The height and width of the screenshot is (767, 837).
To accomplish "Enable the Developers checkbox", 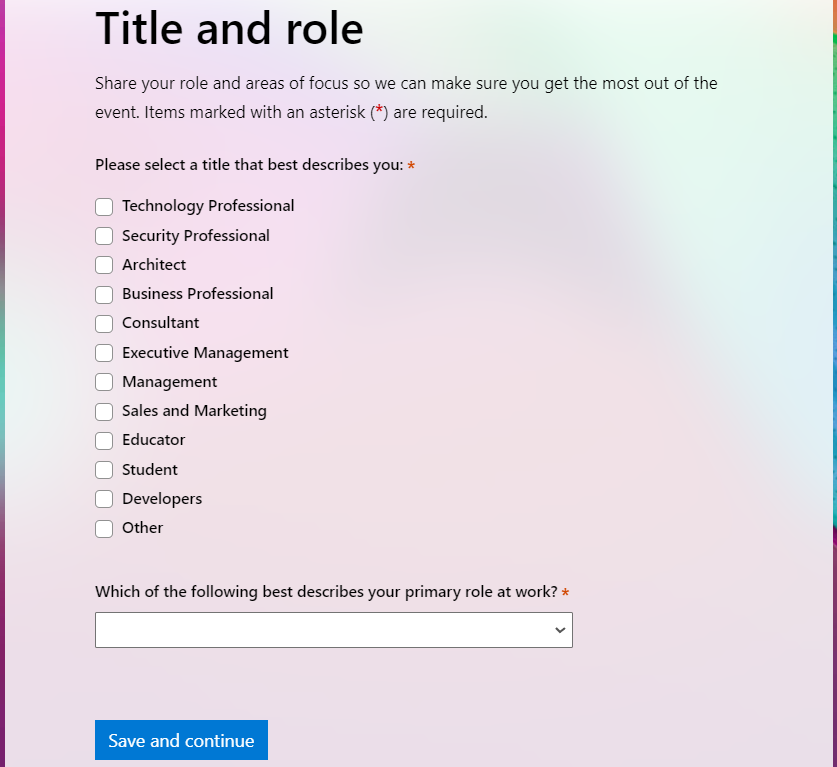I will click(x=104, y=499).
